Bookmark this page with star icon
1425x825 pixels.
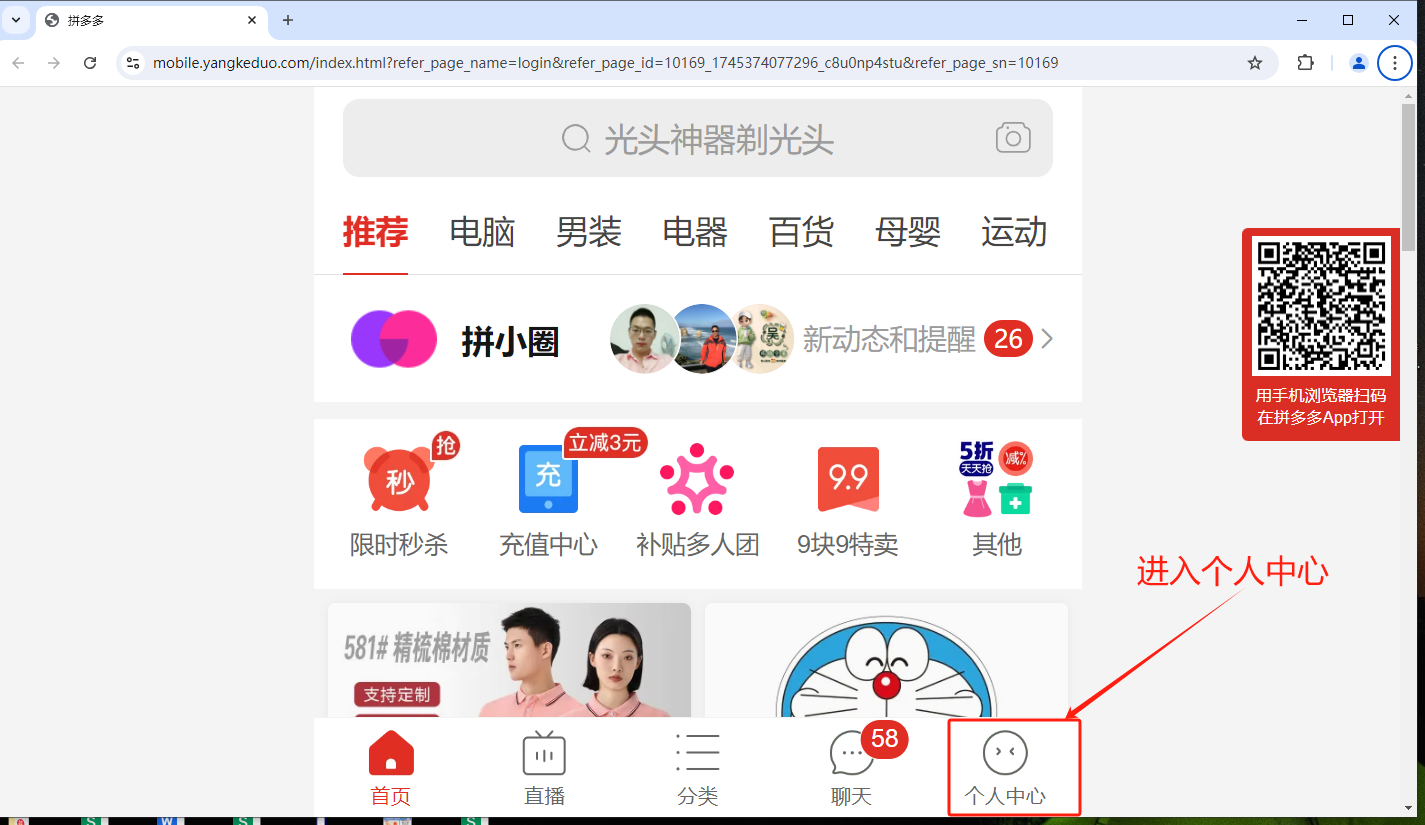[x=1255, y=63]
